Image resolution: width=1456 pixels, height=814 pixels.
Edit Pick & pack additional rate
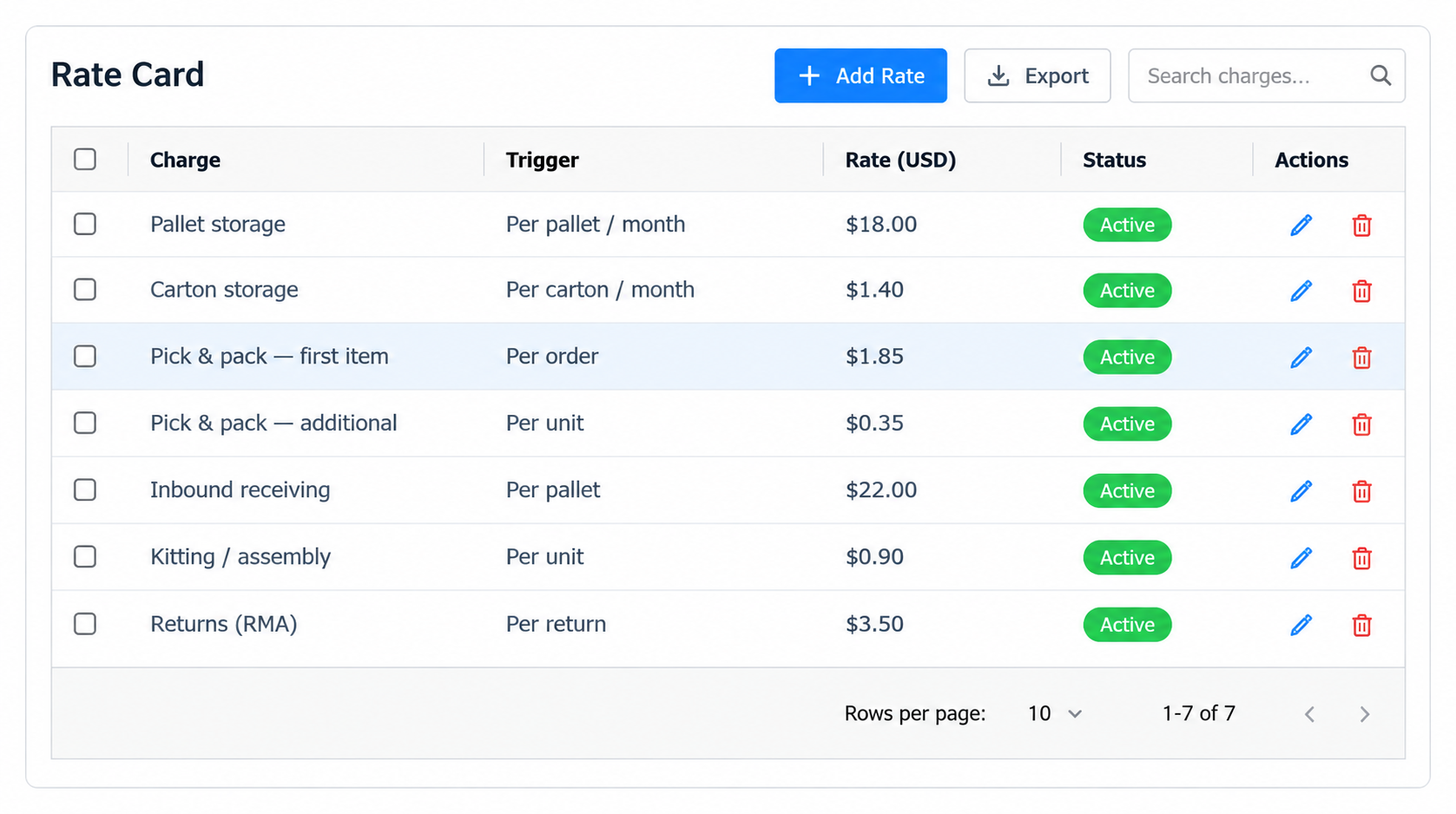click(x=1301, y=423)
